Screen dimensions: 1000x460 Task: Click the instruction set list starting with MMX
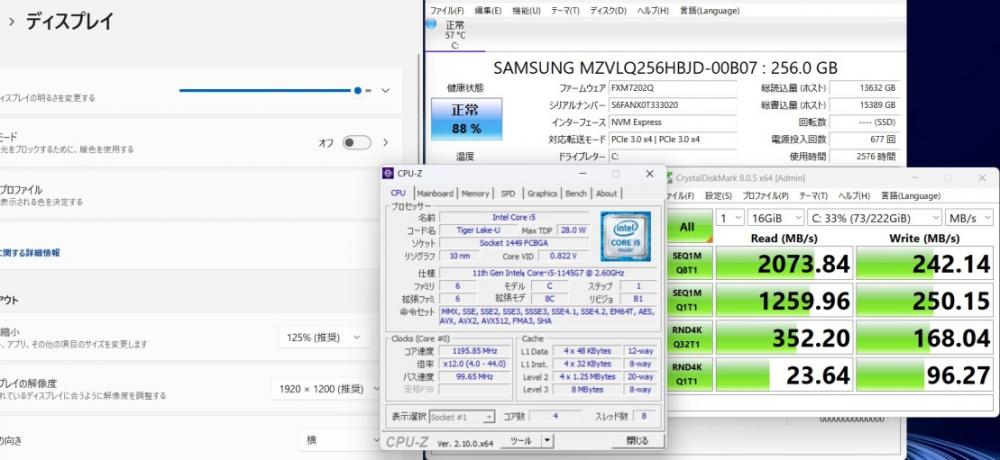pyautogui.click(x=548, y=316)
